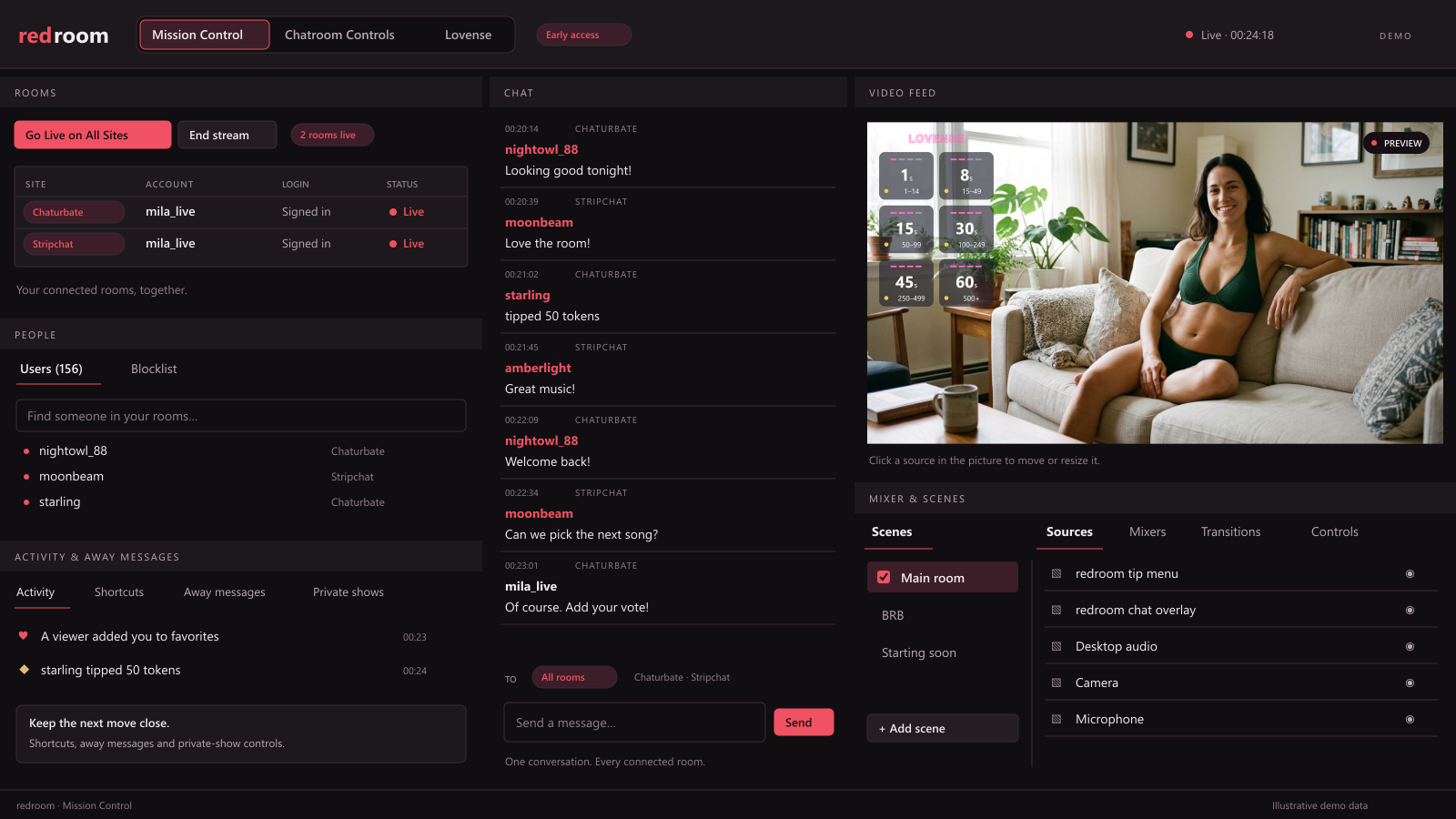This screenshot has width=1456, height=819.
Task: Select the Starting soon scene
Action: click(x=919, y=652)
